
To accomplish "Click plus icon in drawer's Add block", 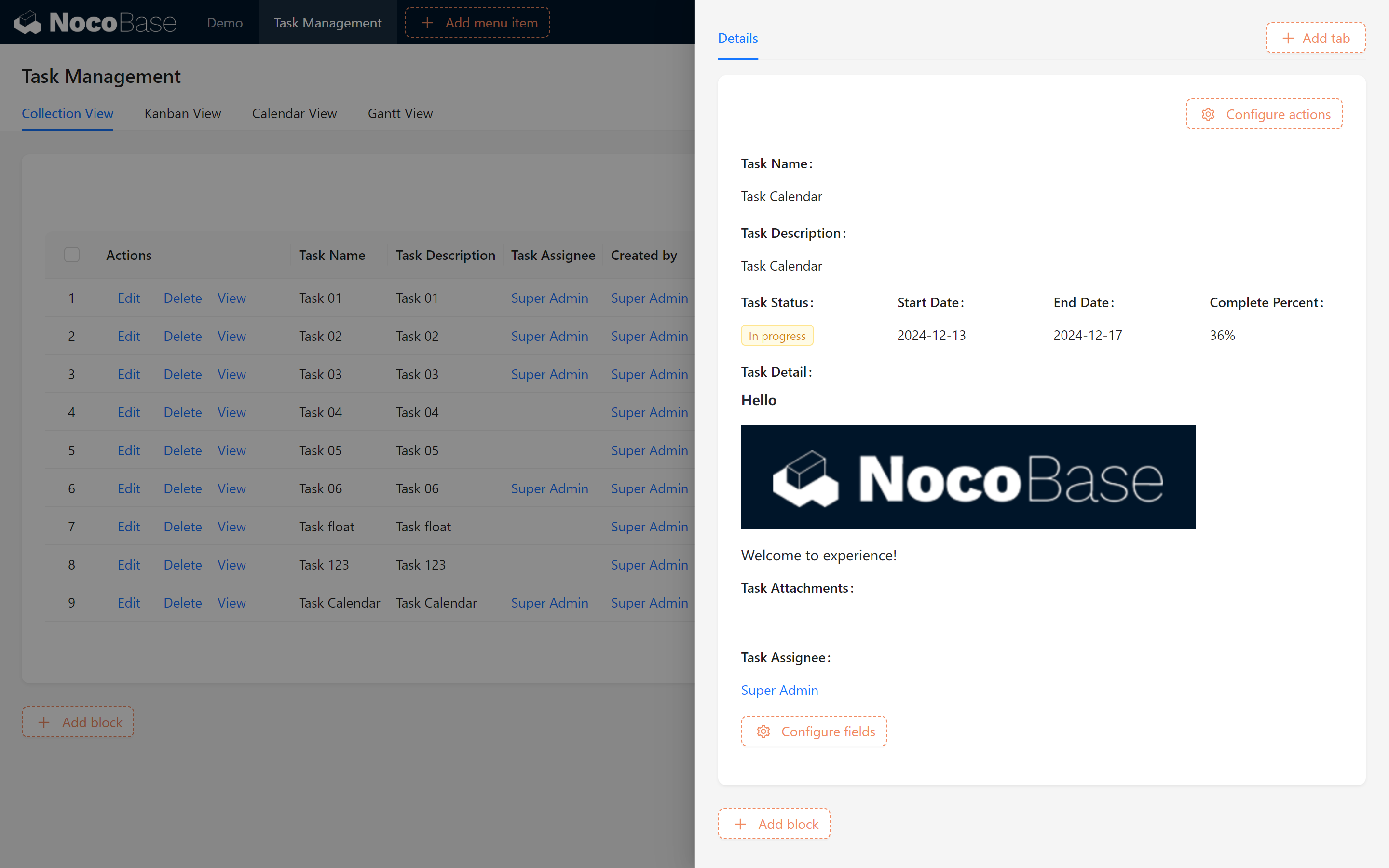I will pos(740,824).
